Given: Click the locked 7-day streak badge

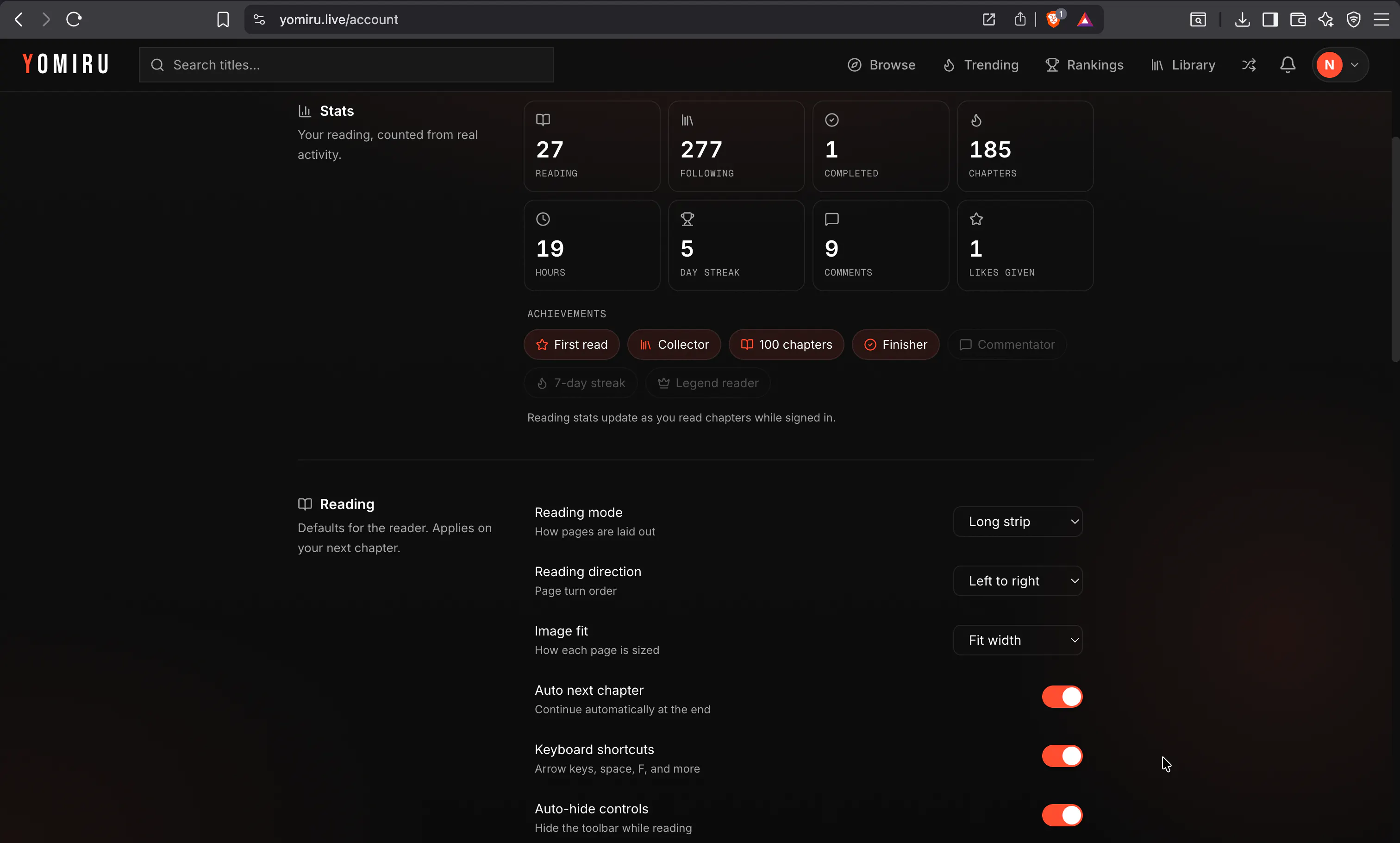Looking at the screenshot, I should tap(580, 383).
